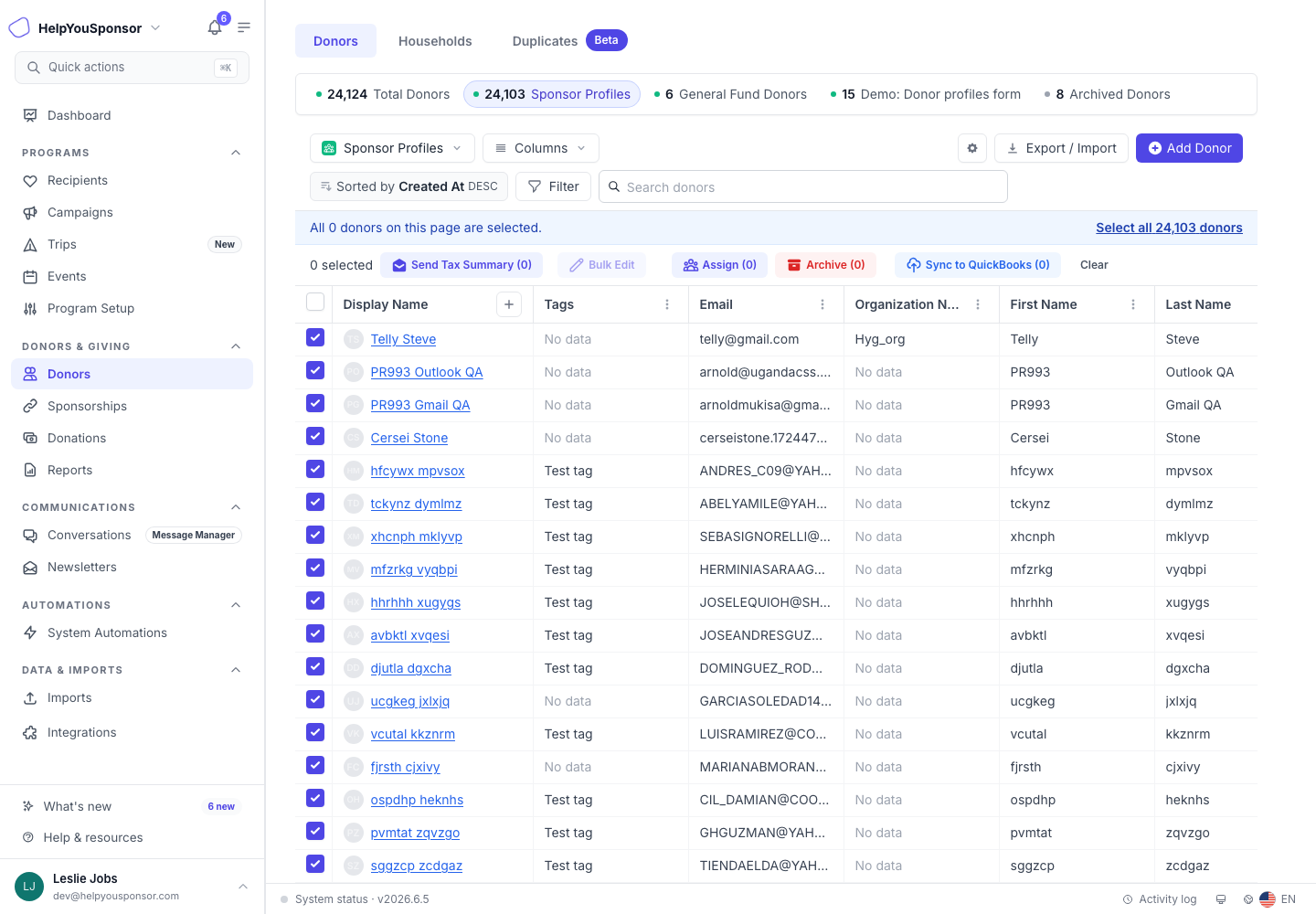Open Email column options menu
Image resolution: width=1316 pixels, height=914 pixels.
(x=822, y=304)
